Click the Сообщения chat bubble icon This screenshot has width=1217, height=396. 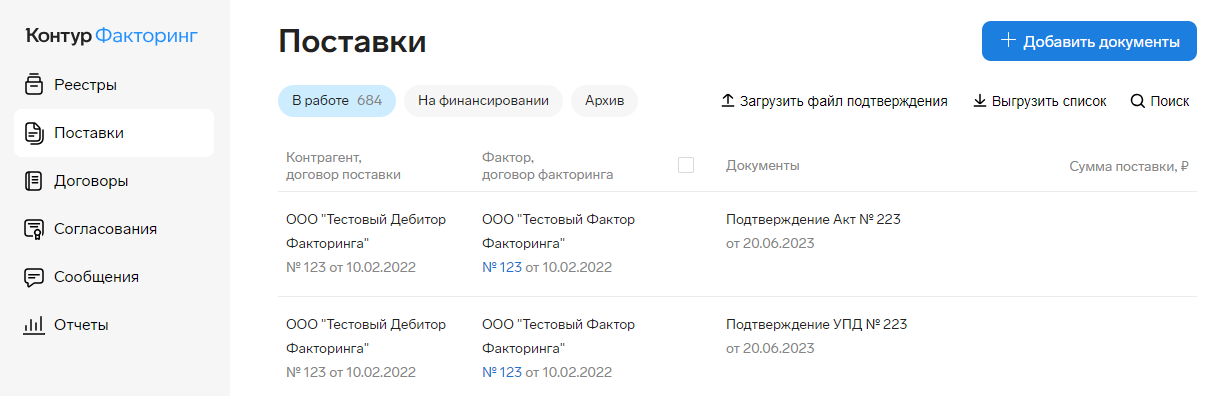(34, 276)
